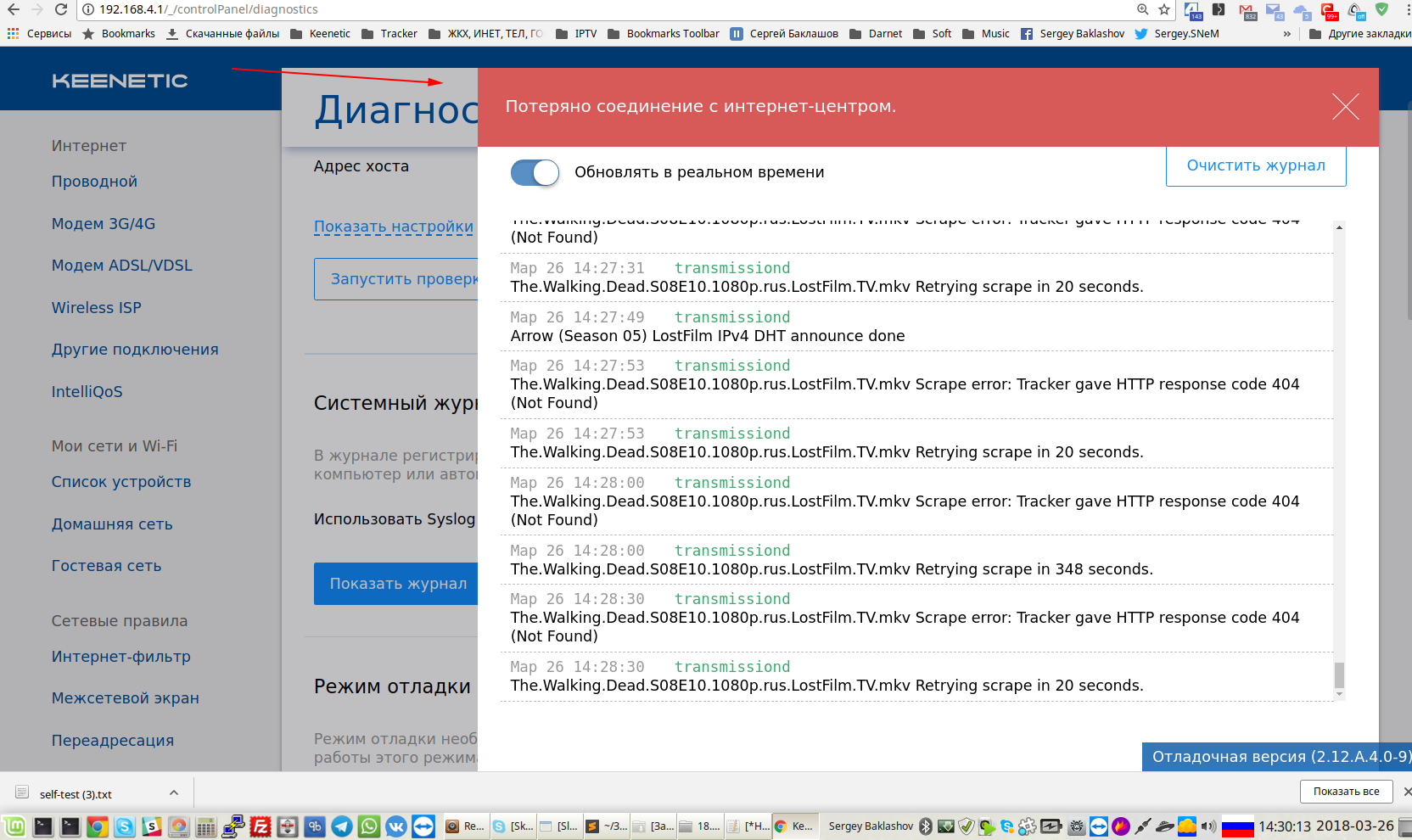Open the IPTV bookmarks folder
The width and height of the screenshot is (1412, 840).
click(576, 34)
